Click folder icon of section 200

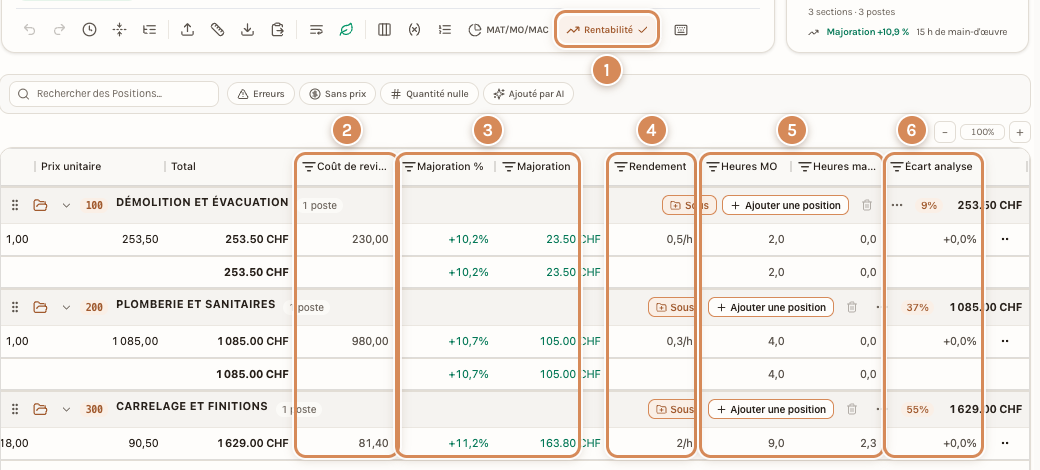coord(40,307)
